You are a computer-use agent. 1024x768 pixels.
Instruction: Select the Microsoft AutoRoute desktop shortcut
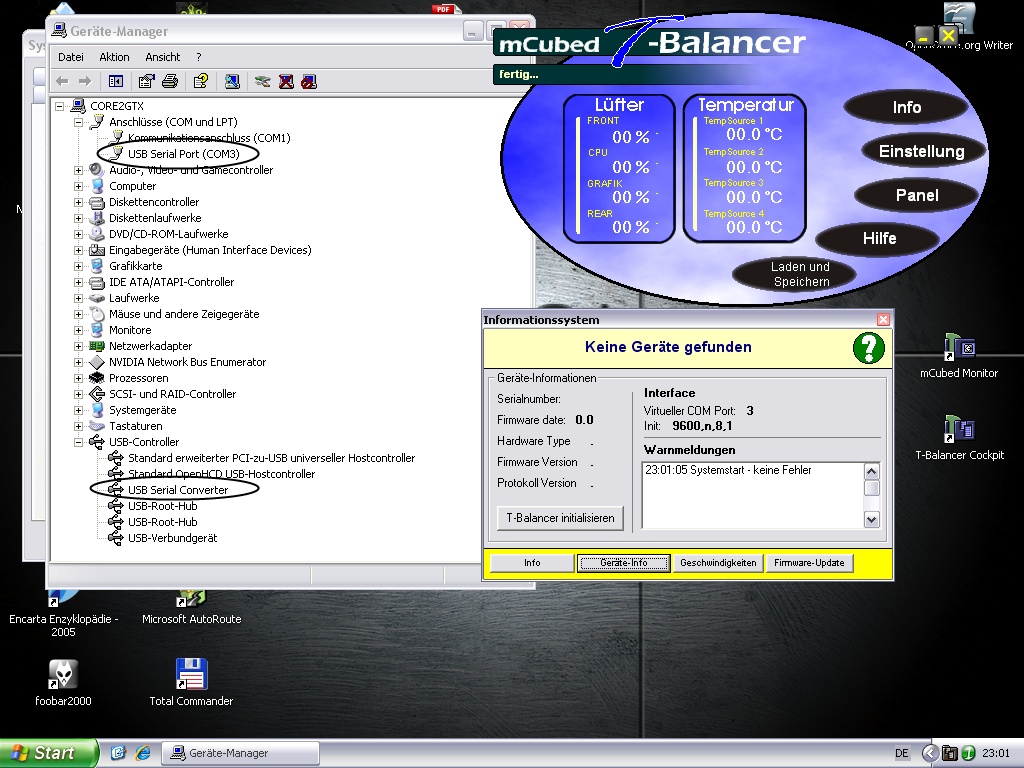click(x=191, y=607)
